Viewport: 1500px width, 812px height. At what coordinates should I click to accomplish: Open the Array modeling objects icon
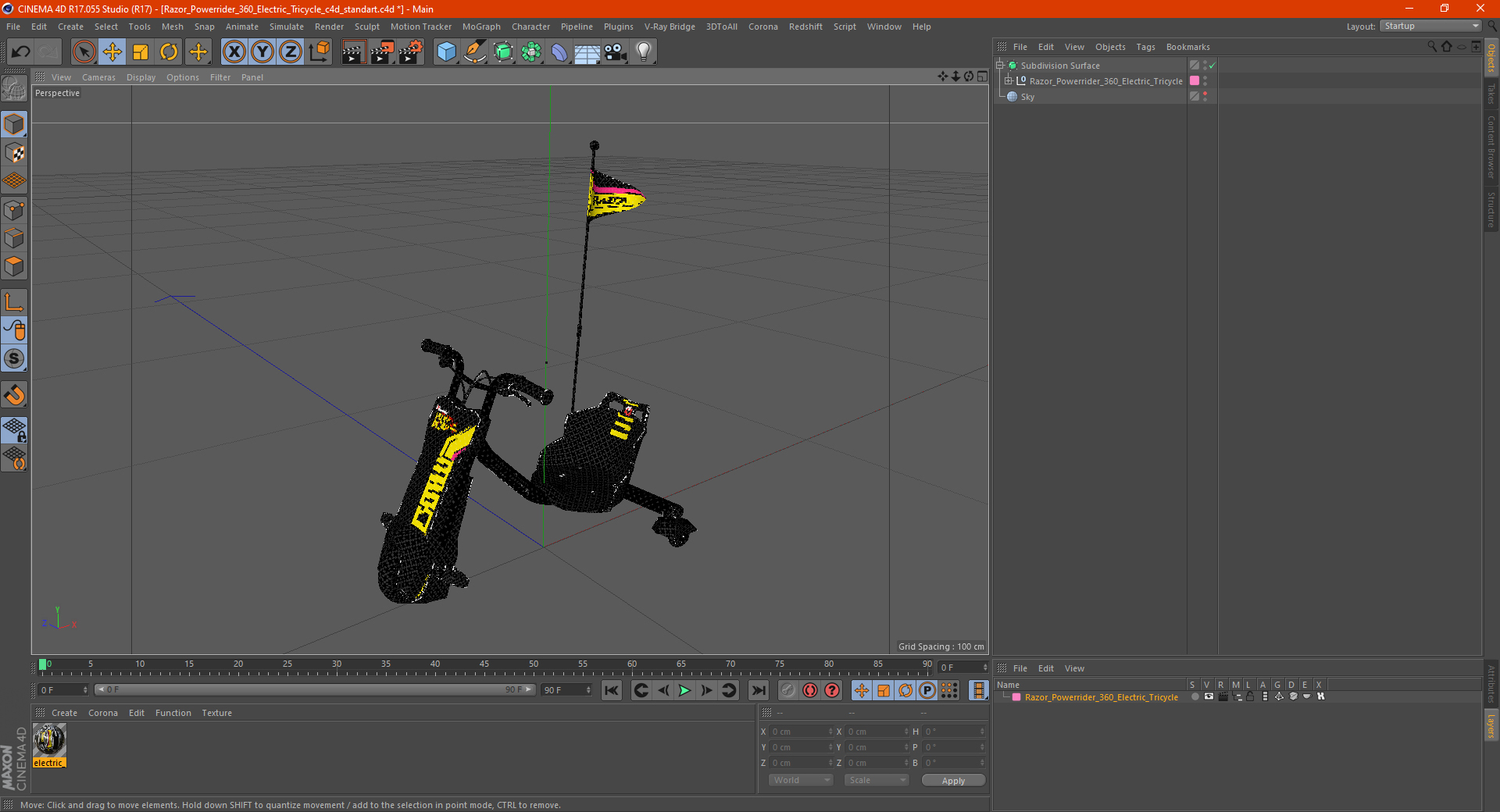pyautogui.click(x=531, y=52)
